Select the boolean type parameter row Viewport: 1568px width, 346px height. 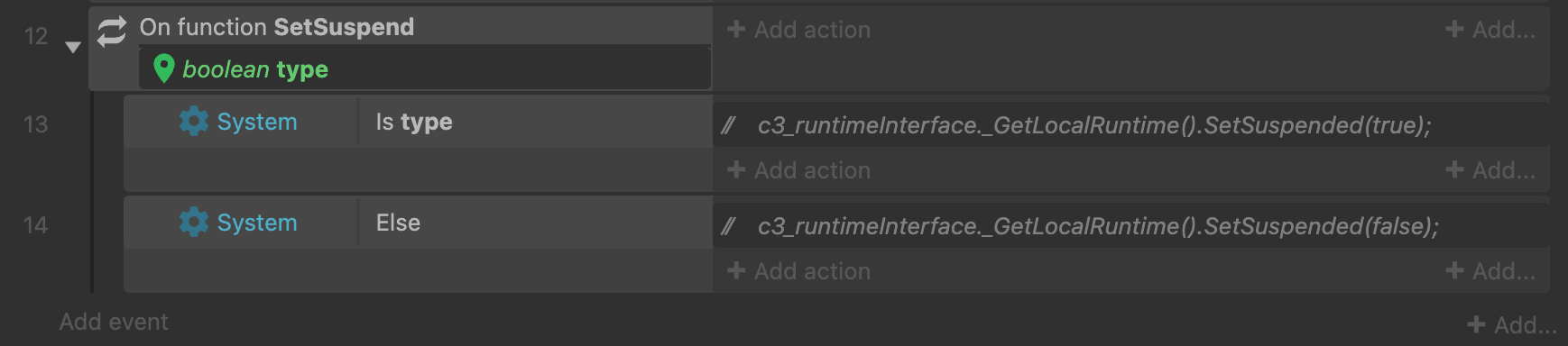(425, 68)
